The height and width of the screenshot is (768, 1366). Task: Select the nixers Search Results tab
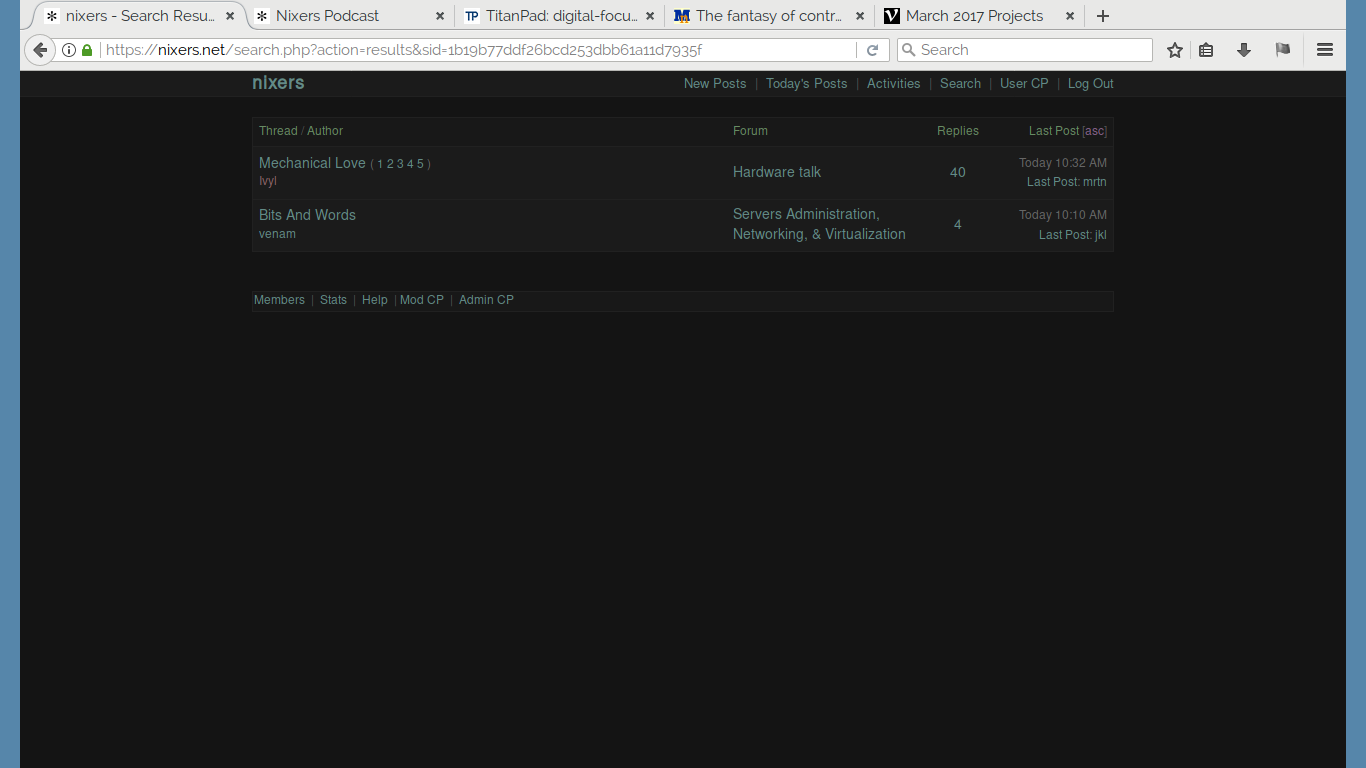tap(140, 16)
